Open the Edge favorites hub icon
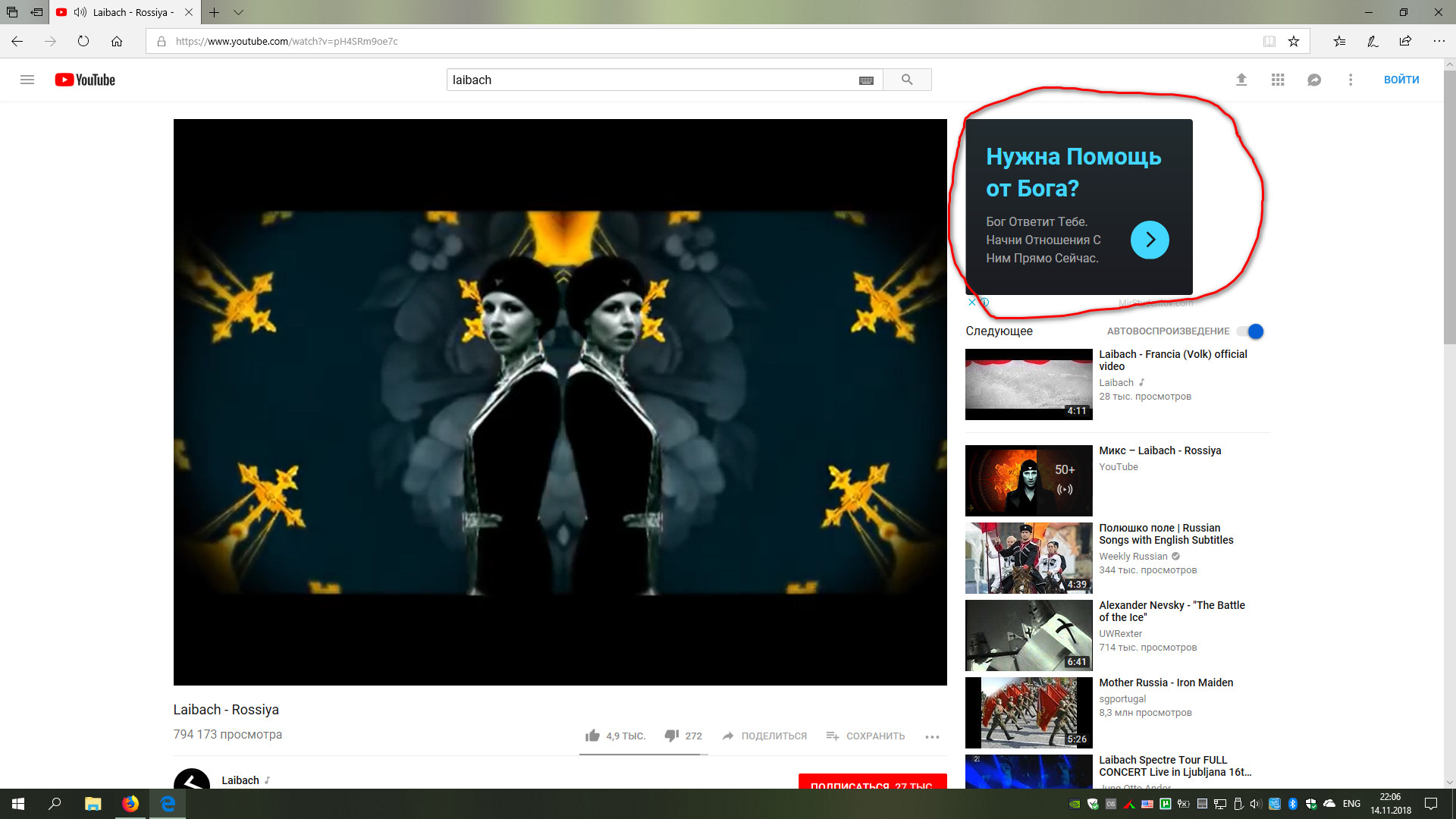The width and height of the screenshot is (1456, 819). click(1339, 42)
